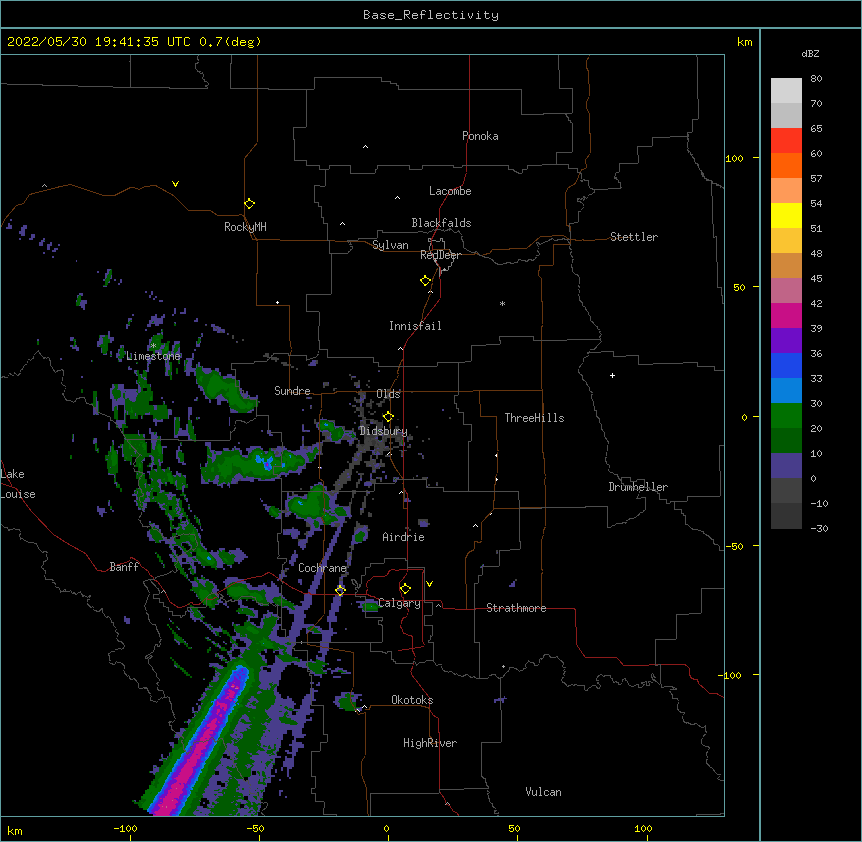862x842 pixels.
Task: Click the Limestone label
Action: [x=153, y=356]
